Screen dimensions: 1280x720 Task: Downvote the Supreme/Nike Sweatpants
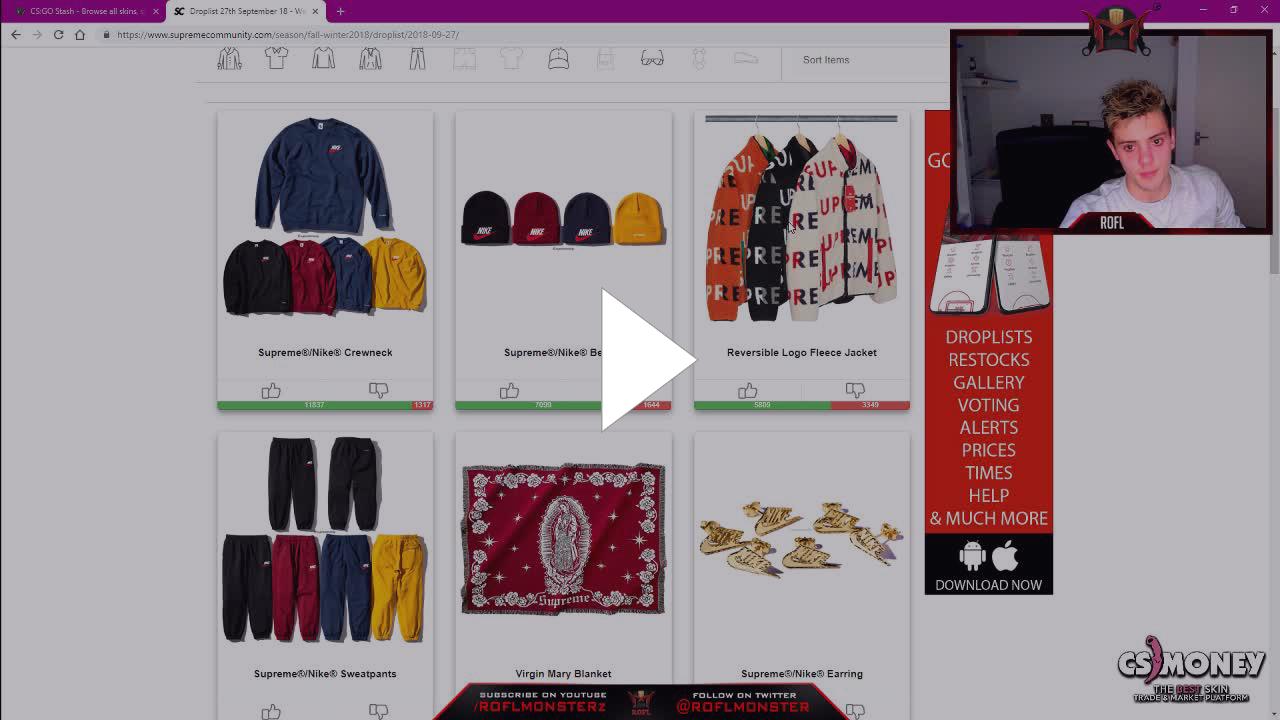coord(378,711)
